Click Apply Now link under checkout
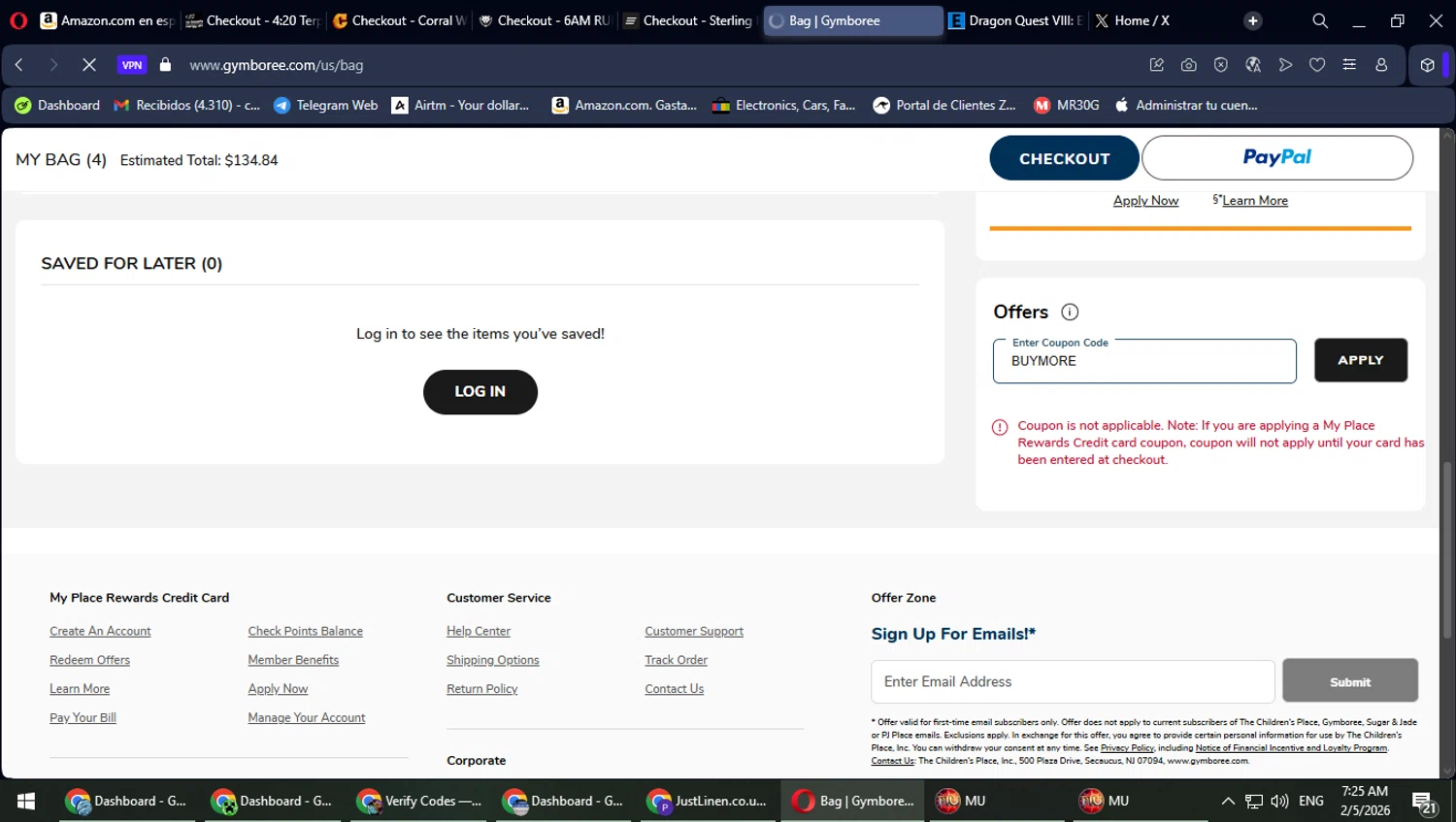 click(1145, 201)
